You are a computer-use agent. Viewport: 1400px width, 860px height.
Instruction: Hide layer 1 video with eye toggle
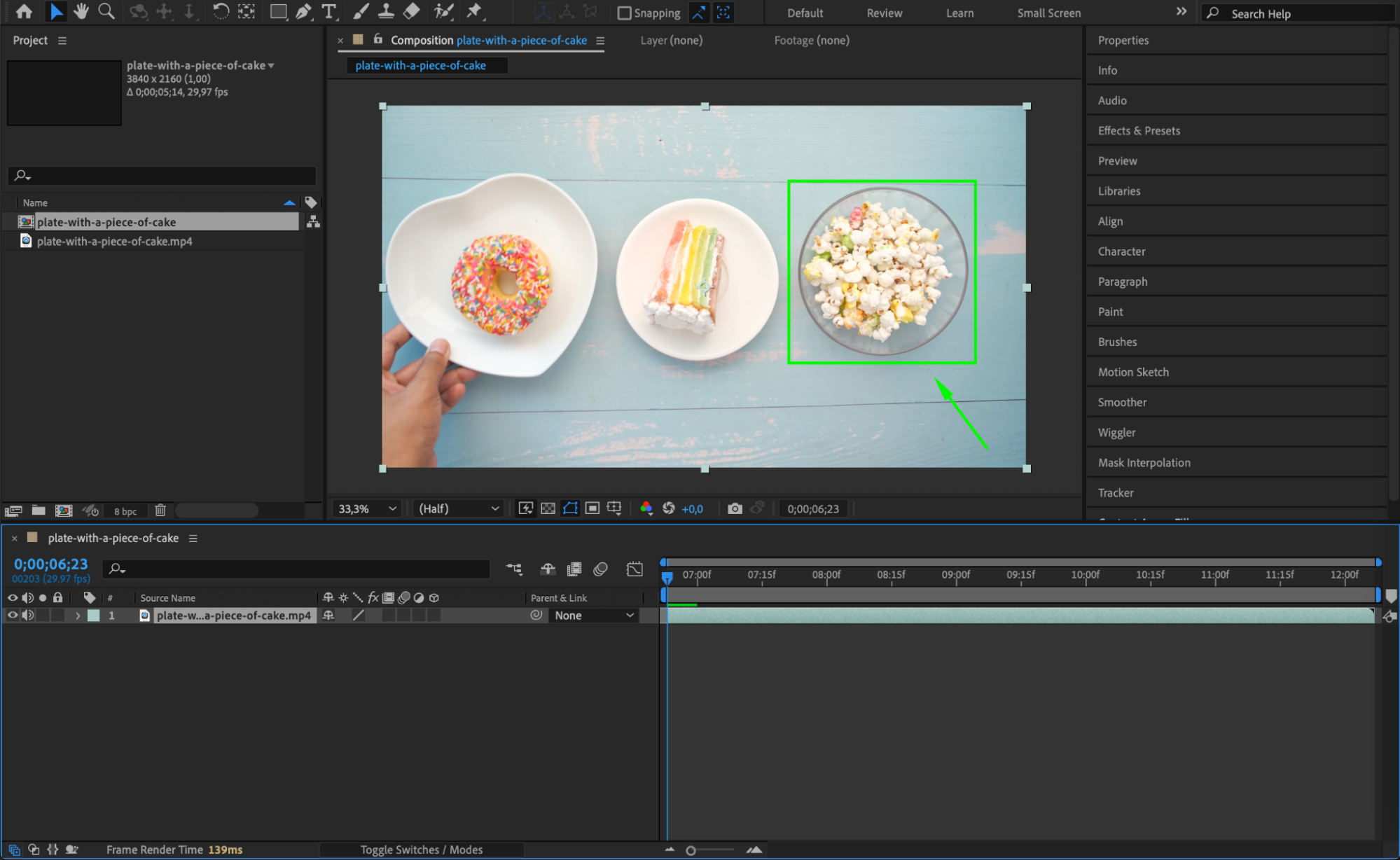coord(12,615)
